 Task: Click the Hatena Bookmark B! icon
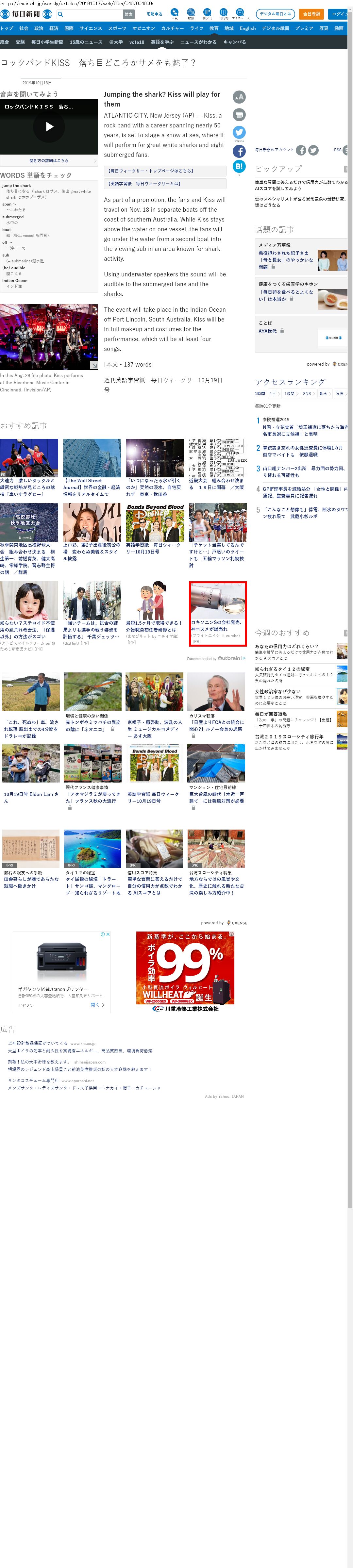tap(239, 166)
